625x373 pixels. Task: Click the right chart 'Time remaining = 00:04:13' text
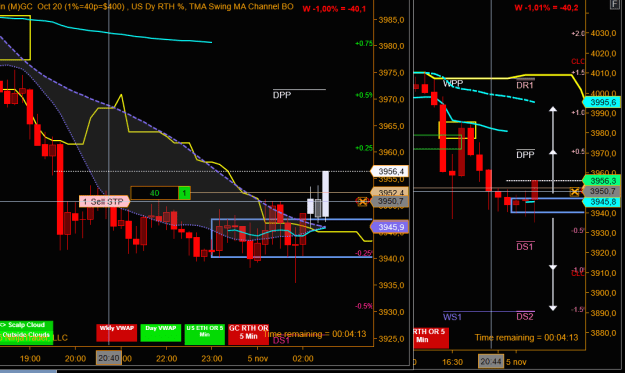coord(527,338)
